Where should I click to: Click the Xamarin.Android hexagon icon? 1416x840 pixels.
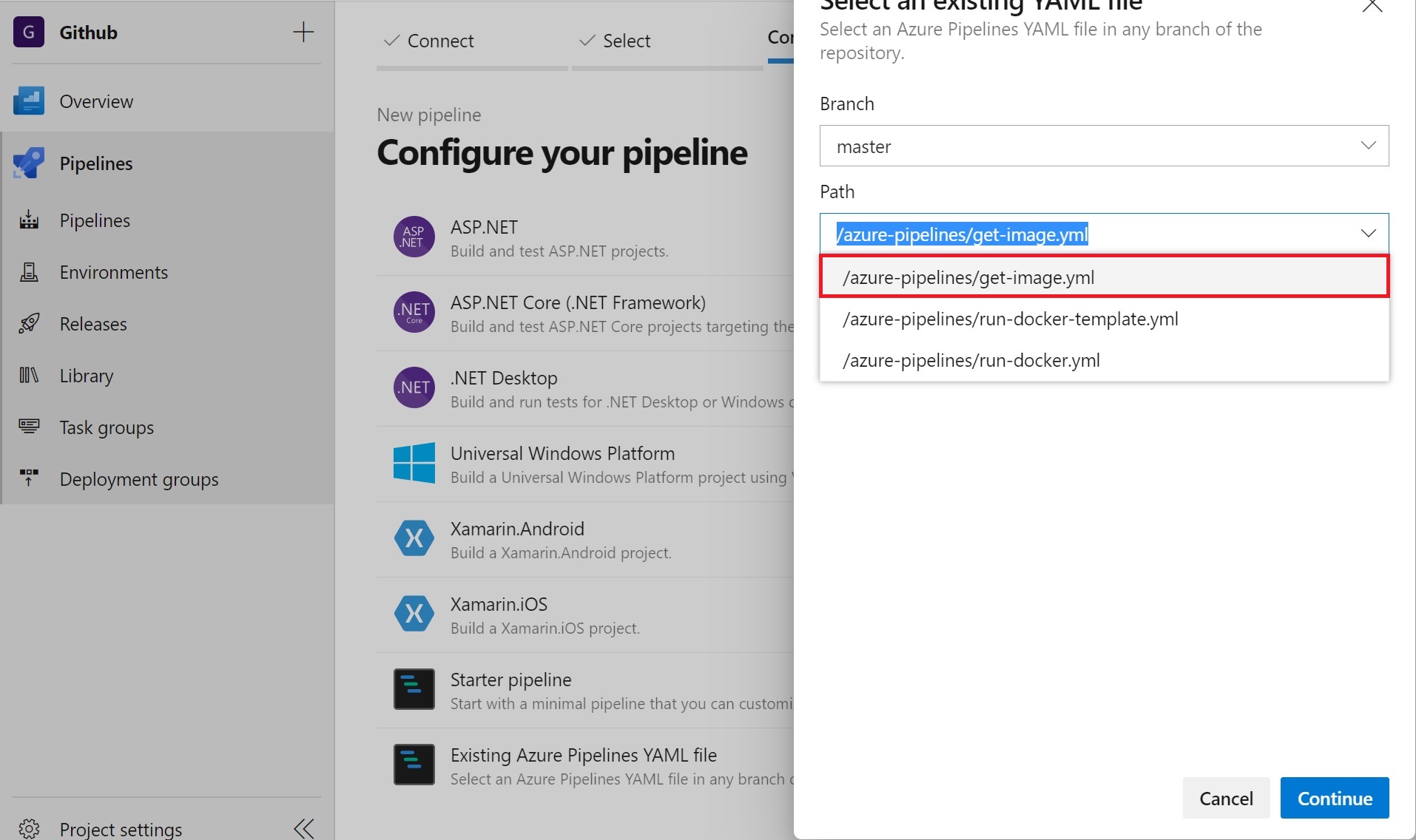[414, 538]
